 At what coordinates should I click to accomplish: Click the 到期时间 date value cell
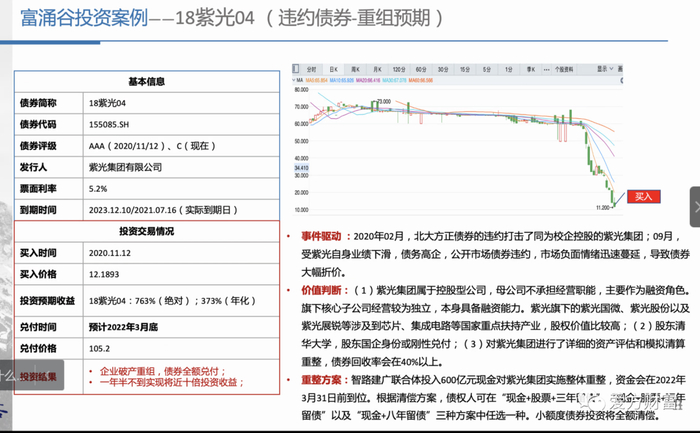coord(181,210)
